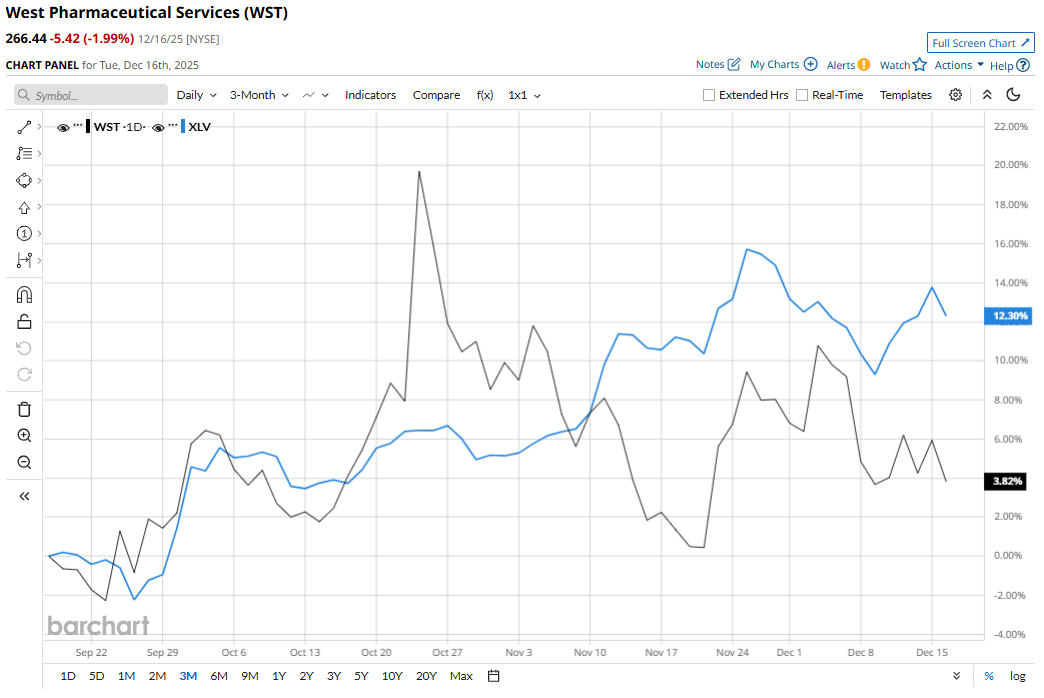Click the Watch star icon
The image size is (1044, 698).
point(919,65)
